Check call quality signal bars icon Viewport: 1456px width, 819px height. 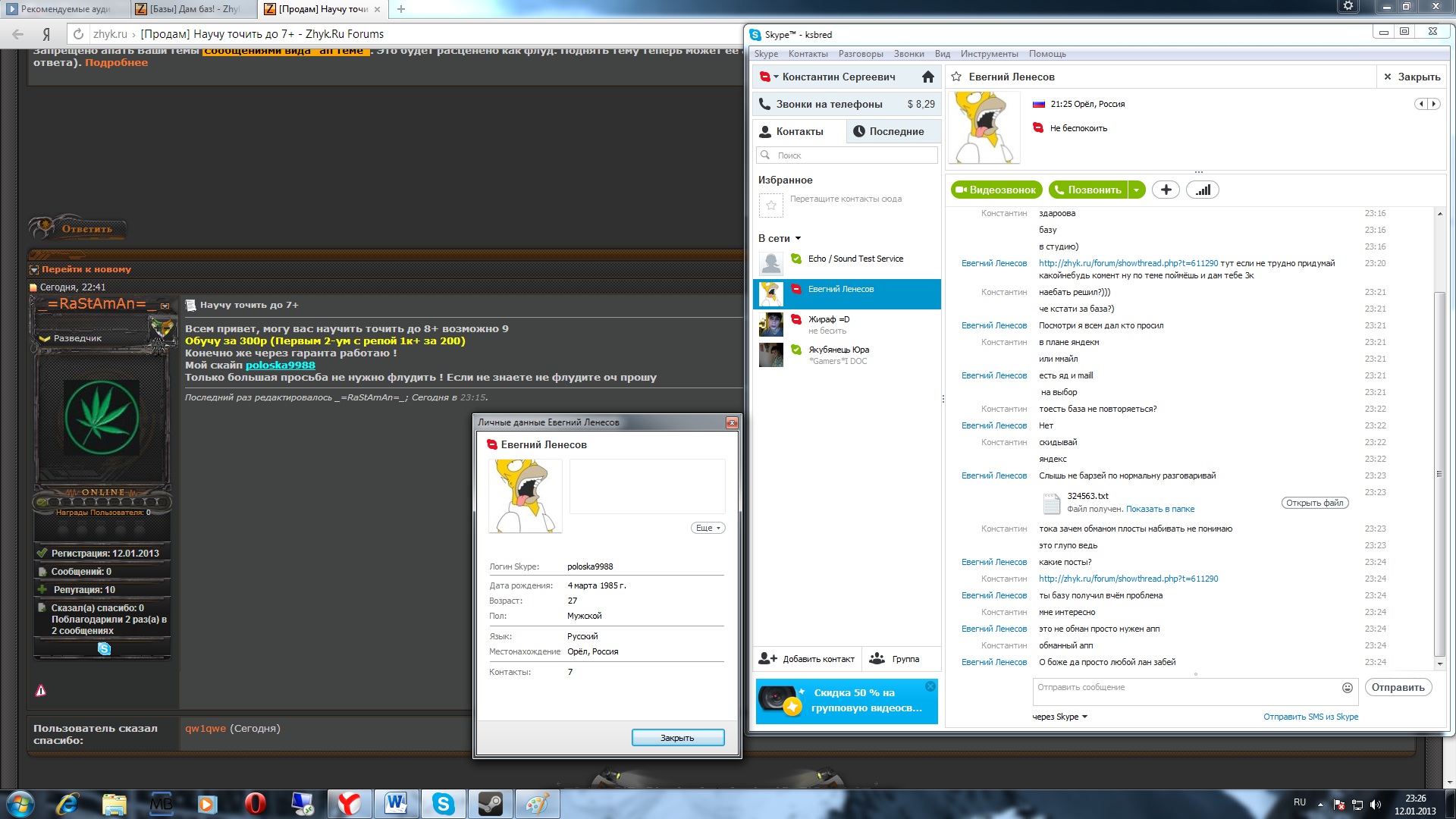[1203, 190]
